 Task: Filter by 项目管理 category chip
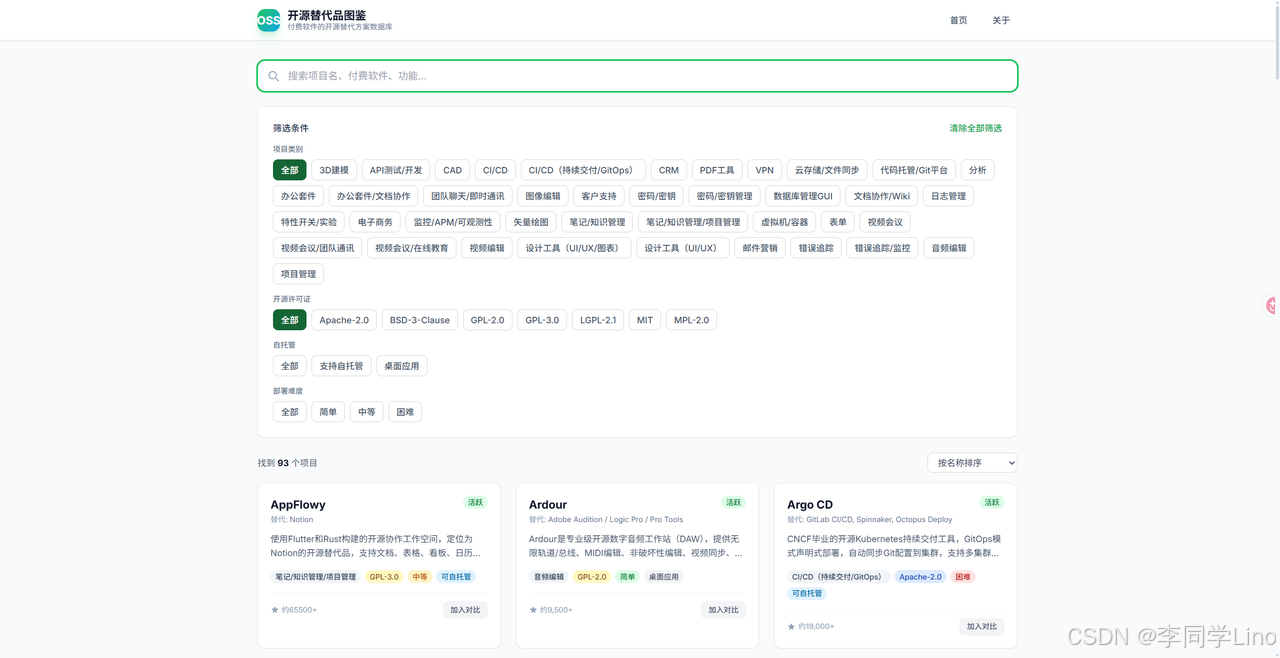tap(299, 274)
